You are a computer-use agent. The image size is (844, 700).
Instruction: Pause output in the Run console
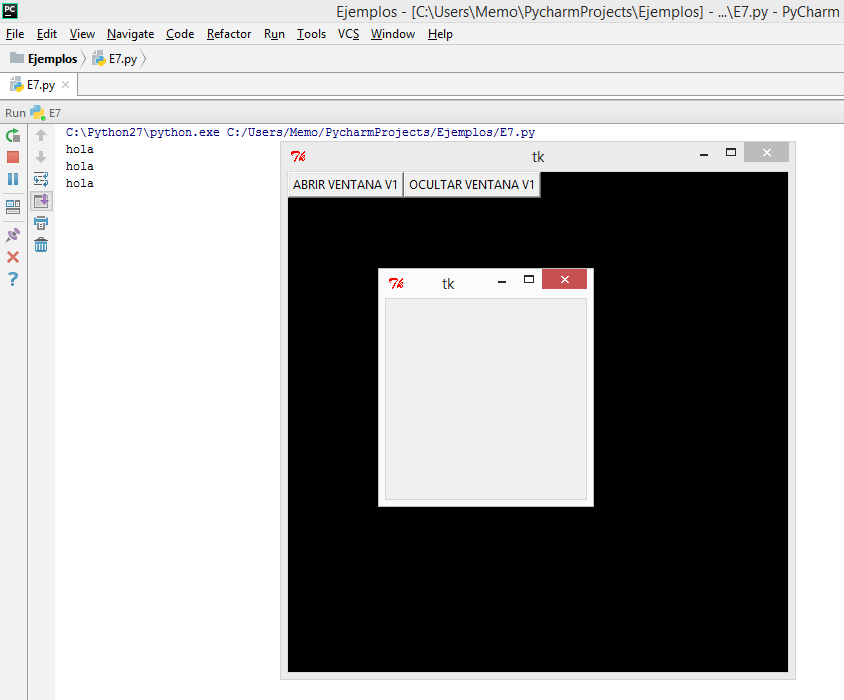coord(12,178)
